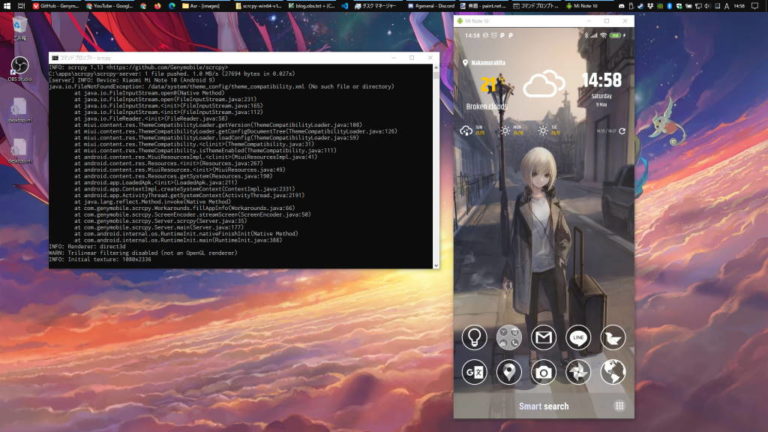
Task: Open the Maps pin app on phone
Action: pyautogui.click(x=509, y=372)
